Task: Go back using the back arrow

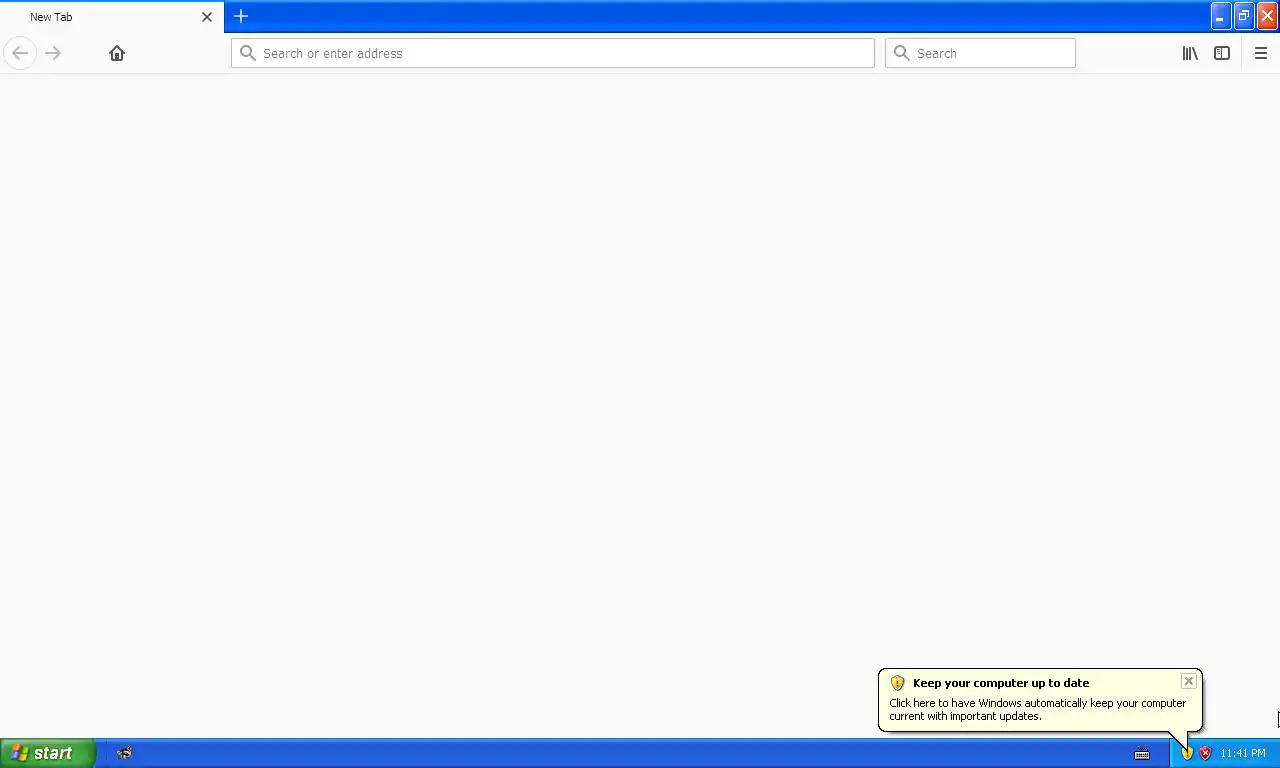Action: coord(20,53)
